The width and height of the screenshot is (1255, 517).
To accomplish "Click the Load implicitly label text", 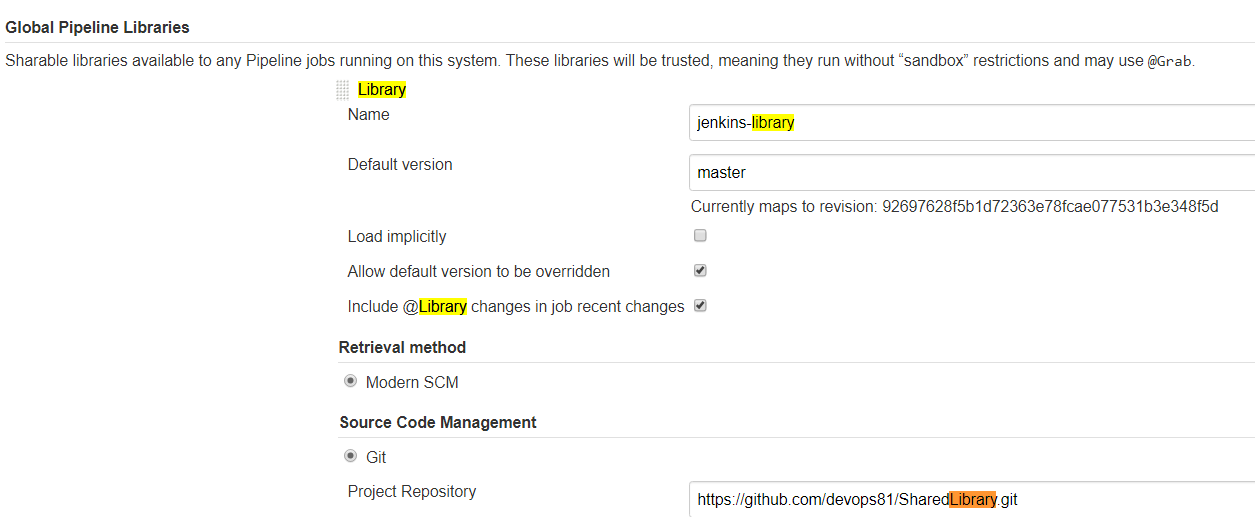I will (397, 237).
